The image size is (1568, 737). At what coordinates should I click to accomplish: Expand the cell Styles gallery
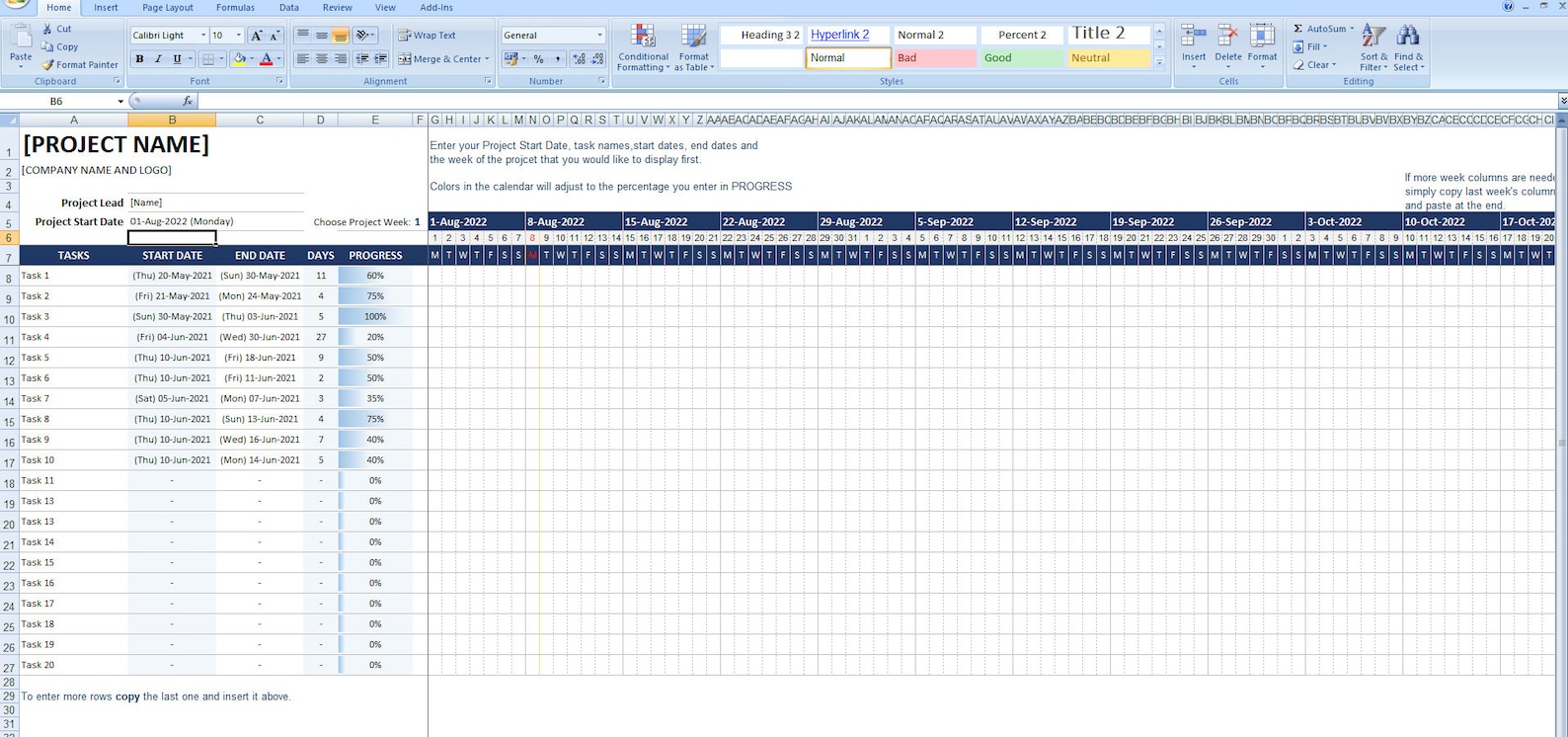point(1159,64)
